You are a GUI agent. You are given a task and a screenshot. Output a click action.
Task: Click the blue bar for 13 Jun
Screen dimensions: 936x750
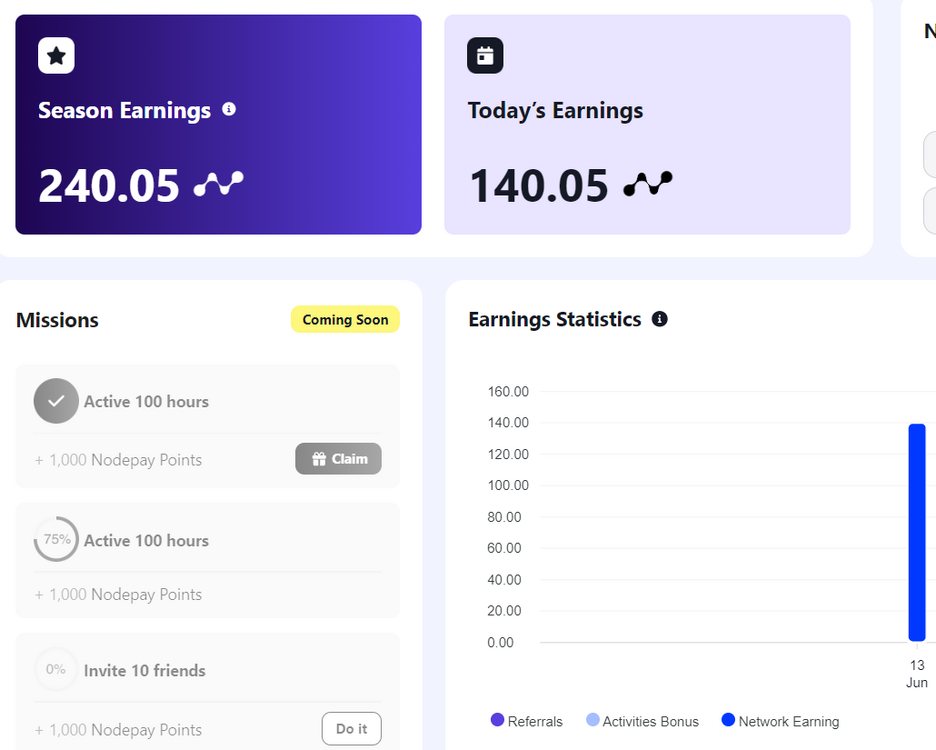917,532
